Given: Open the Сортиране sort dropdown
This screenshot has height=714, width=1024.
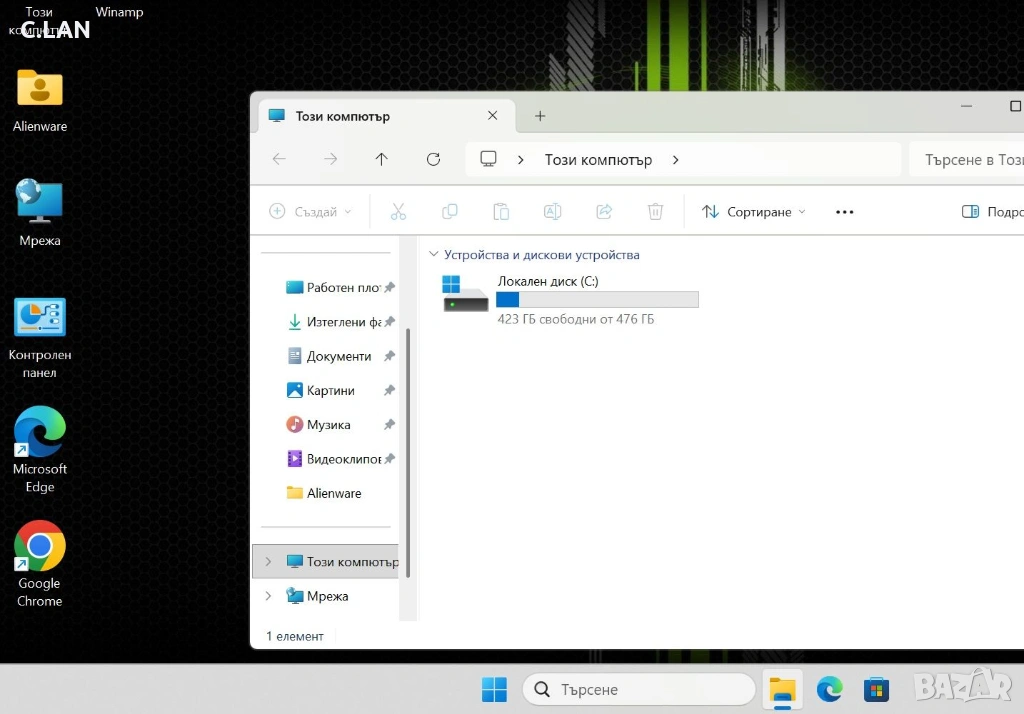Looking at the screenshot, I should tap(753, 212).
